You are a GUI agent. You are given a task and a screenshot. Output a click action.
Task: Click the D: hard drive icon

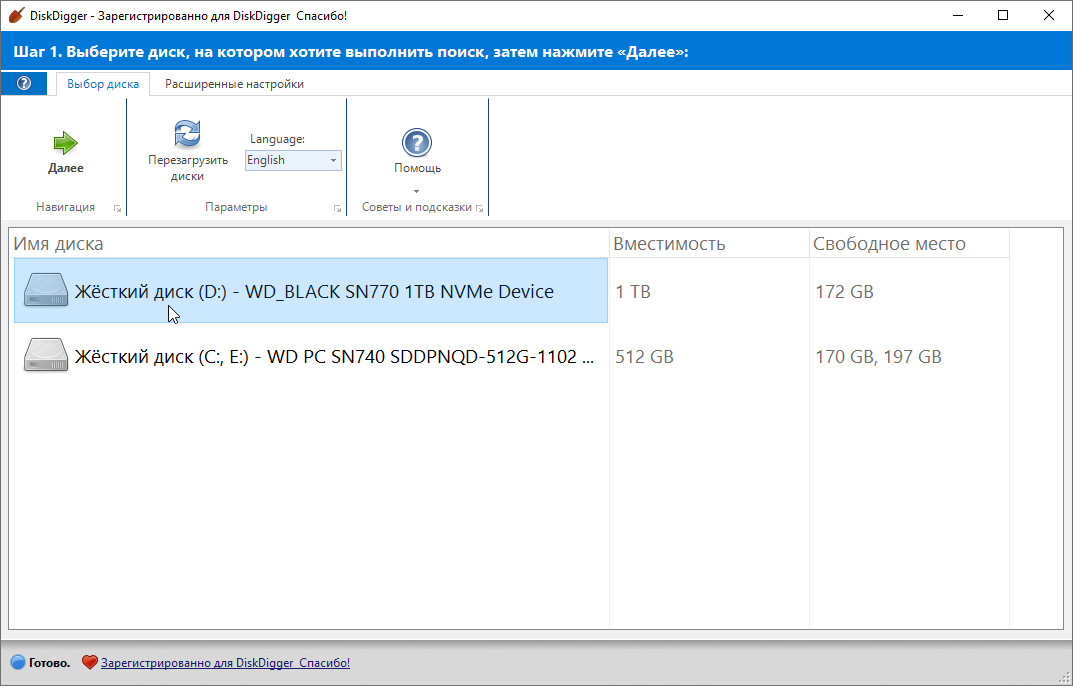[46, 291]
